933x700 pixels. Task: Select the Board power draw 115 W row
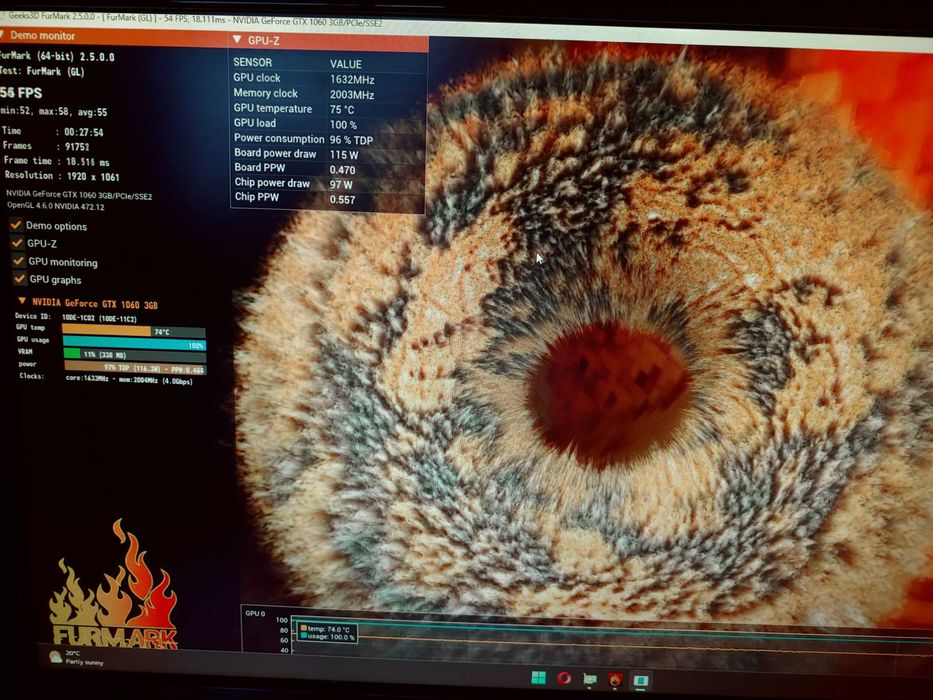point(328,154)
